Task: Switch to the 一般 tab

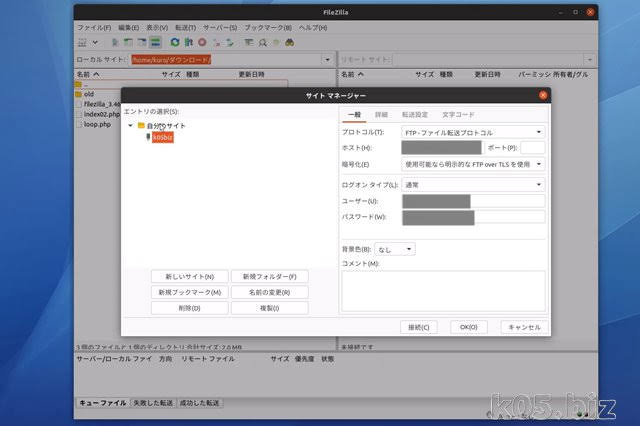Action: [x=354, y=115]
